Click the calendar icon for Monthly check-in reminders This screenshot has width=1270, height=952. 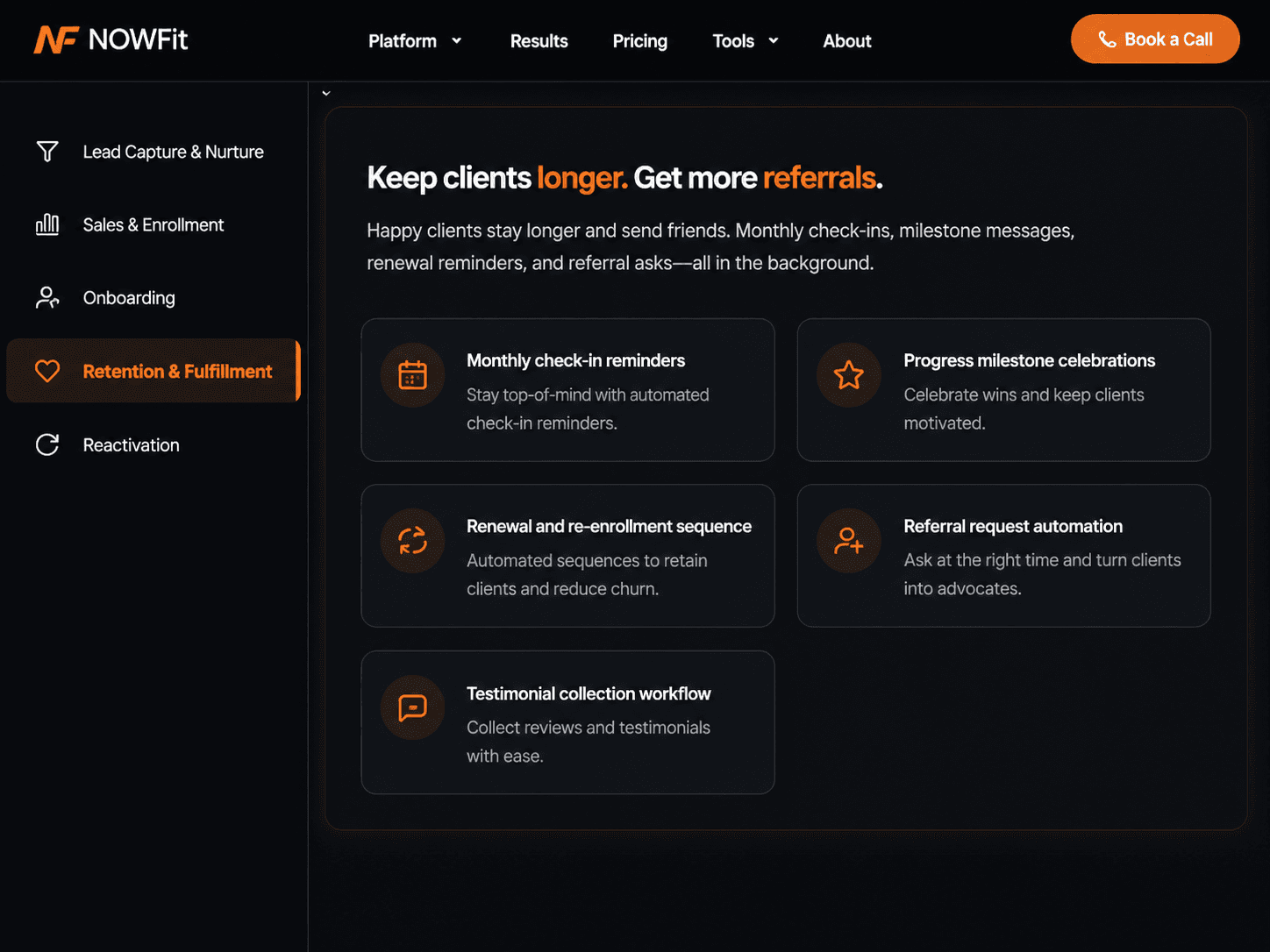pyautogui.click(x=412, y=375)
